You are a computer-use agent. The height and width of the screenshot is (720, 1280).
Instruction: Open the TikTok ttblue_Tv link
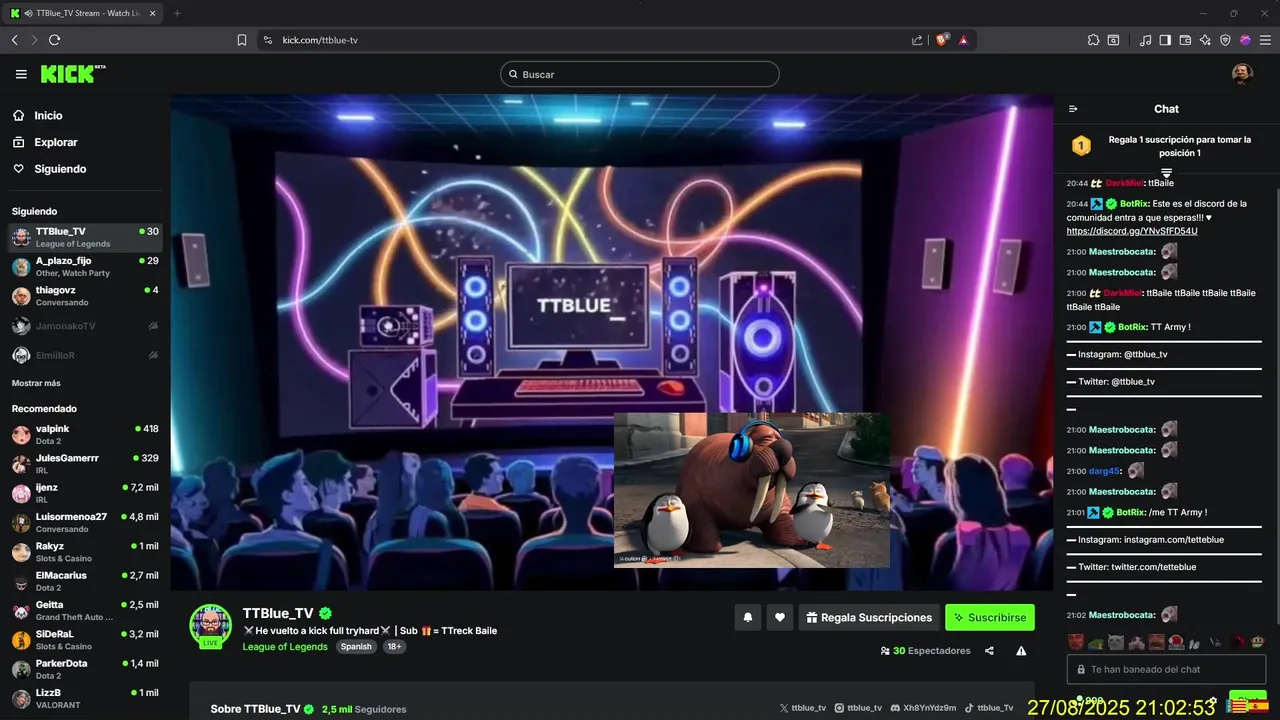point(989,708)
